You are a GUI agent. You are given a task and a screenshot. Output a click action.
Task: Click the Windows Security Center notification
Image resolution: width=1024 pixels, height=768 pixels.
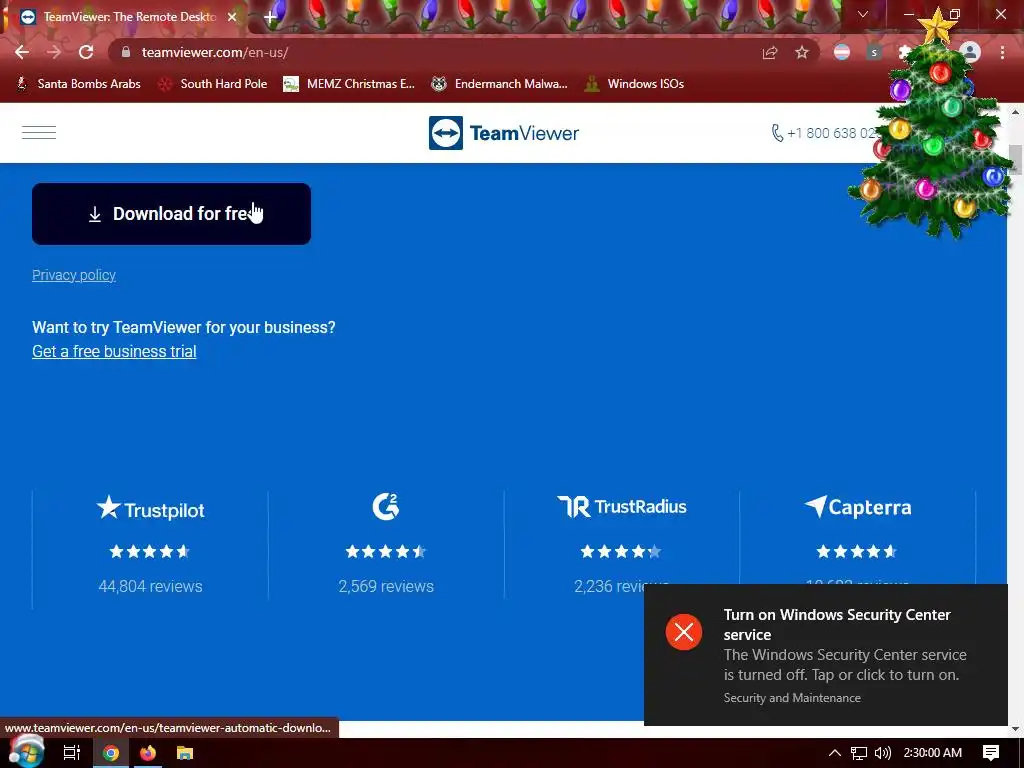pyautogui.click(x=825, y=654)
